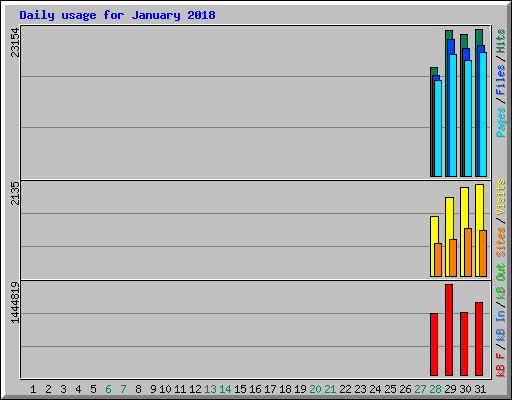Pick the red kB F bar for day 30
Image resolution: width=512 pixels, height=400 pixels.
464,344
